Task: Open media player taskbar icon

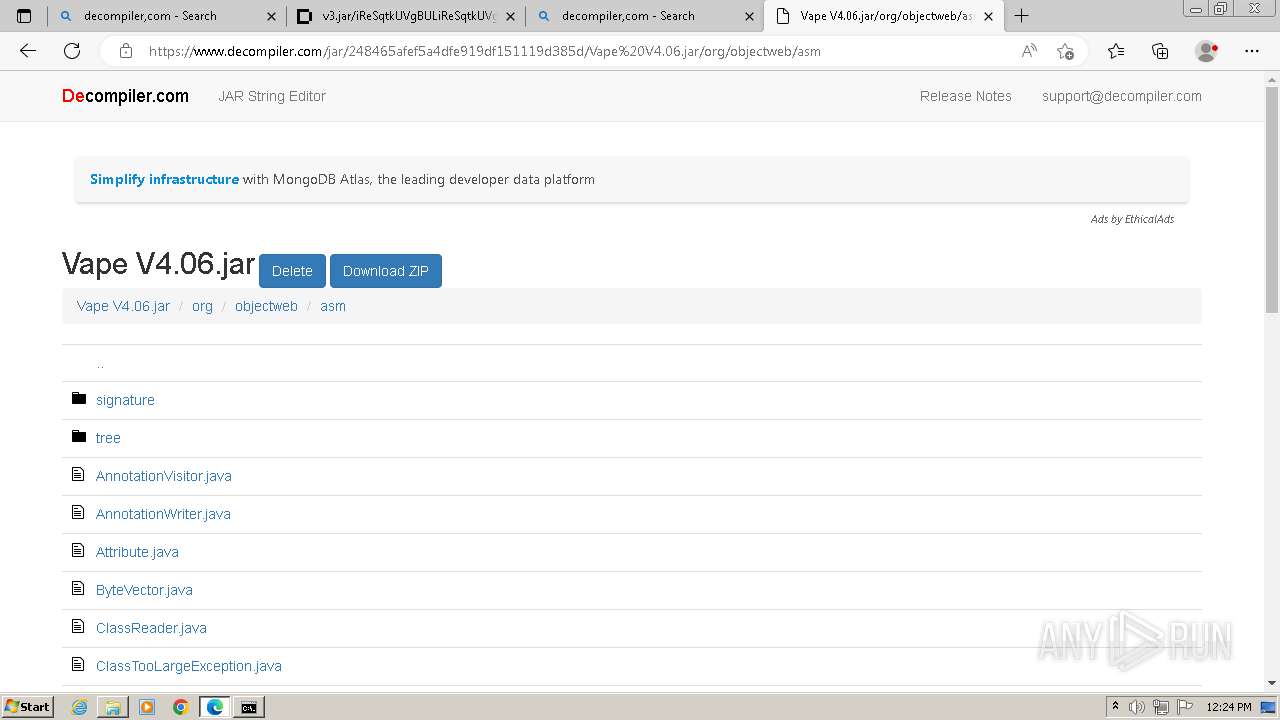Action: 147,707
